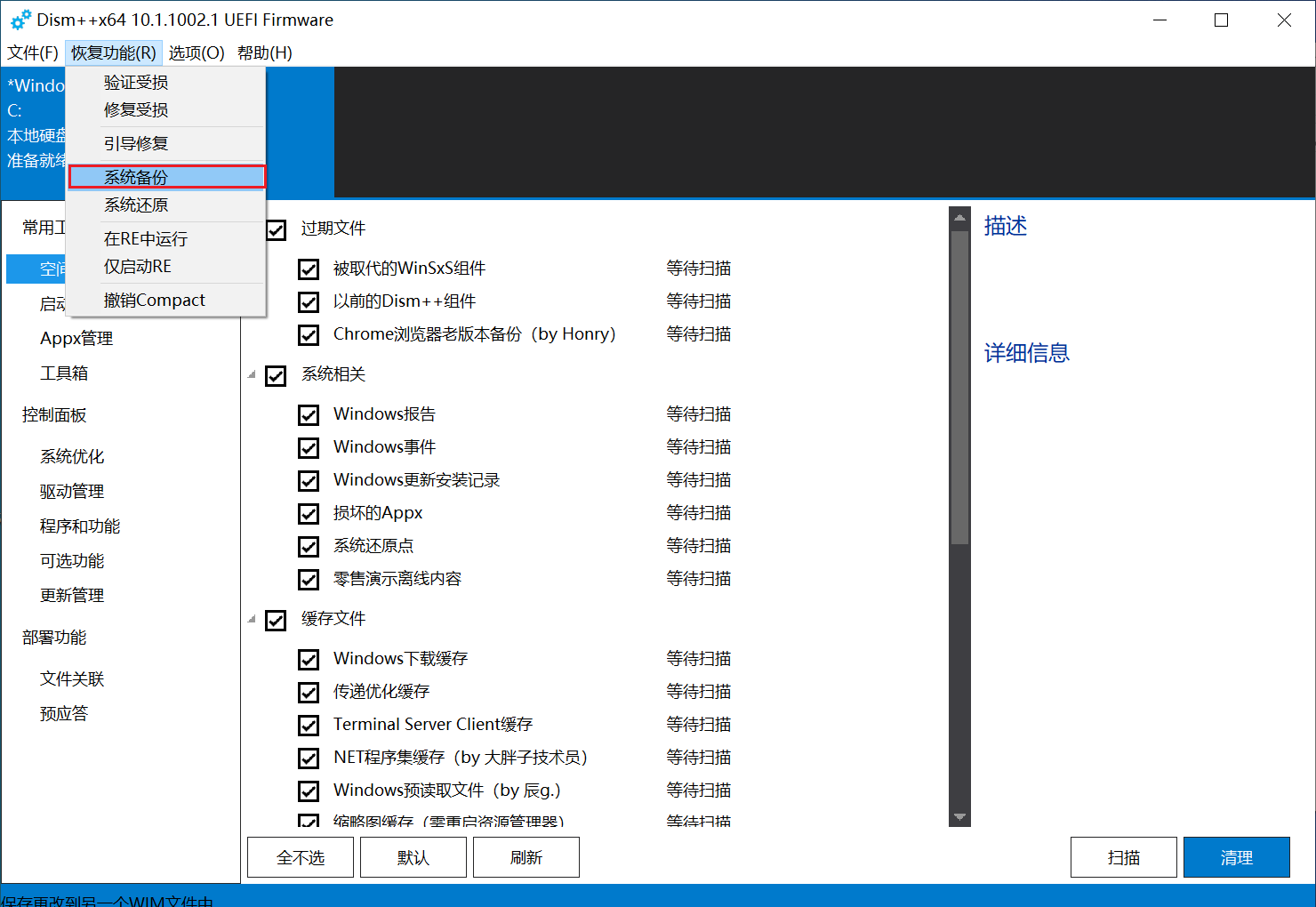Viewport: 1316px width, 907px height.
Task: Collapse the 系统相关 group
Action: [252, 374]
